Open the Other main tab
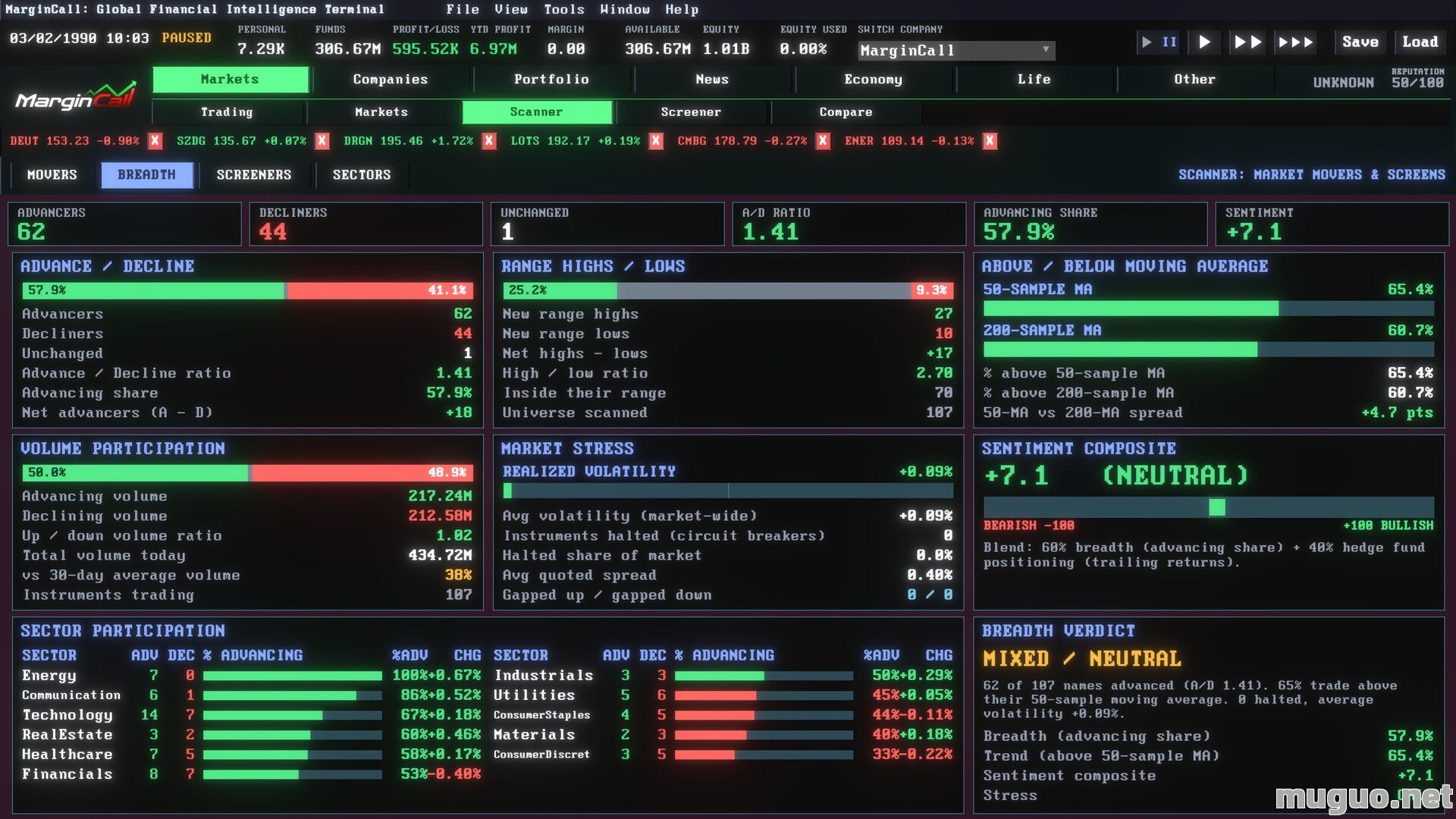This screenshot has width=1456, height=819. pos(1194,79)
